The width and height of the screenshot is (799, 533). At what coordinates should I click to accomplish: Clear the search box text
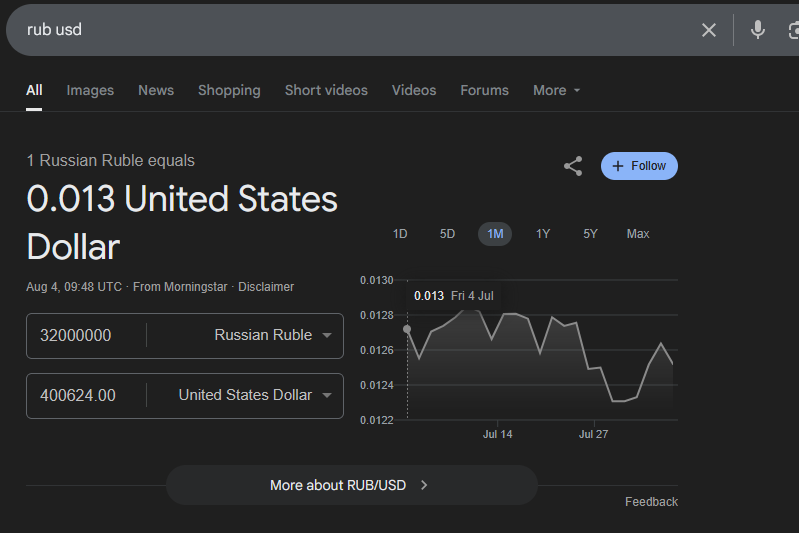[x=709, y=30]
